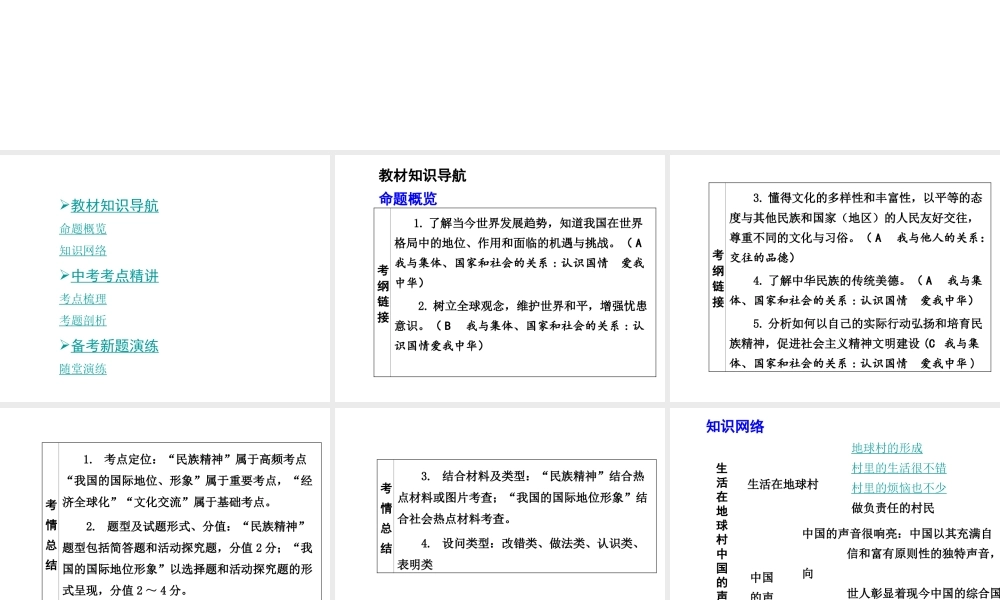The width and height of the screenshot is (1000, 600).
Task: Open the 备考新题演练 section link
Action: [x=115, y=346]
